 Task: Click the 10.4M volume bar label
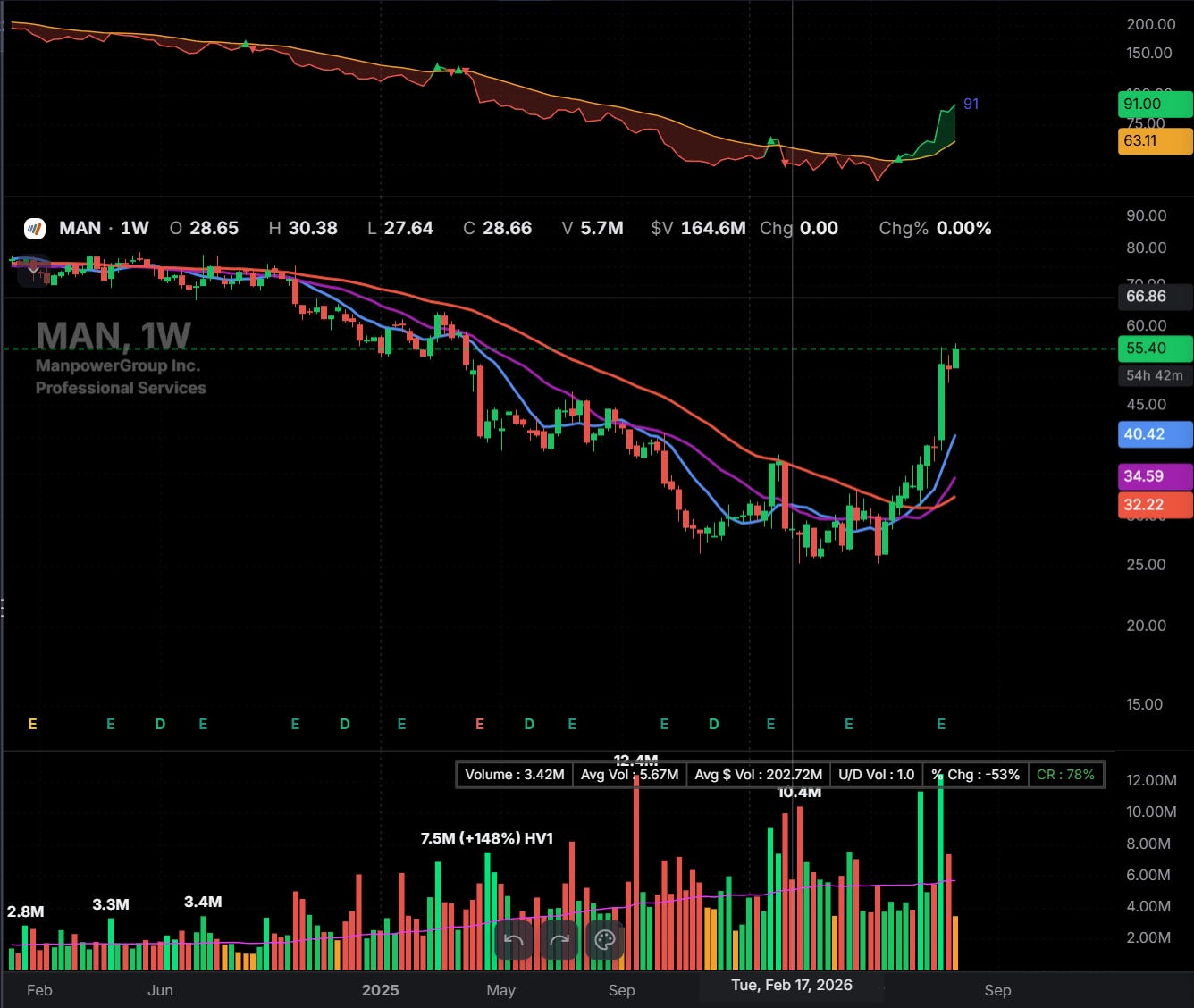click(799, 793)
